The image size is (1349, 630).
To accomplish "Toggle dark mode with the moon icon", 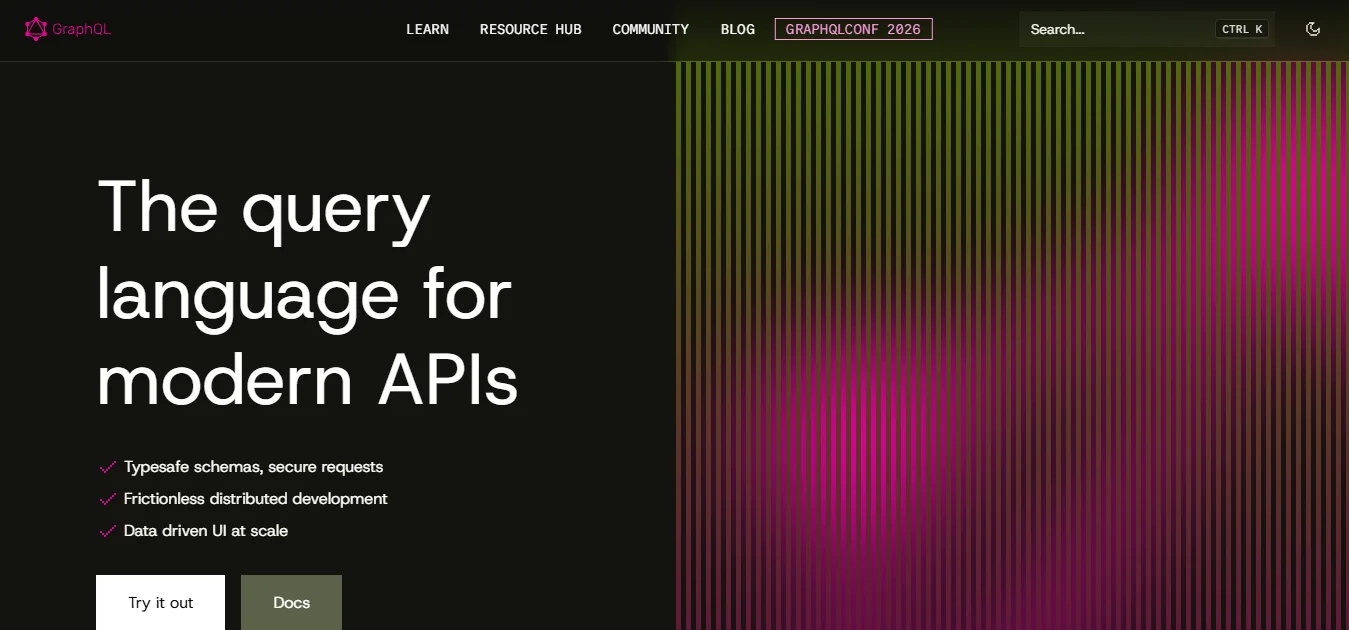I will [1313, 29].
